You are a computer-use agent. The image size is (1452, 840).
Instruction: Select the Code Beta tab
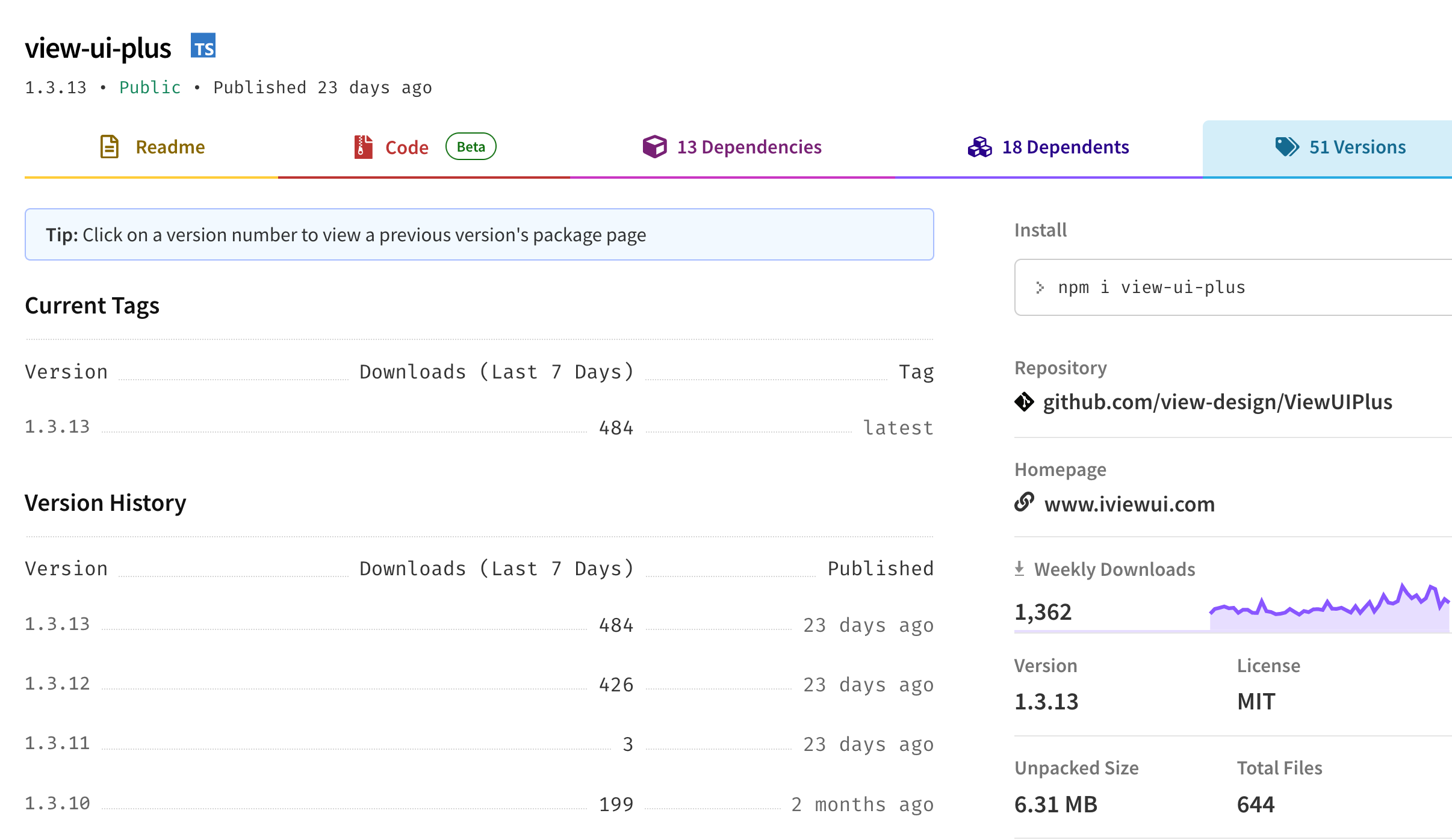[x=407, y=146]
